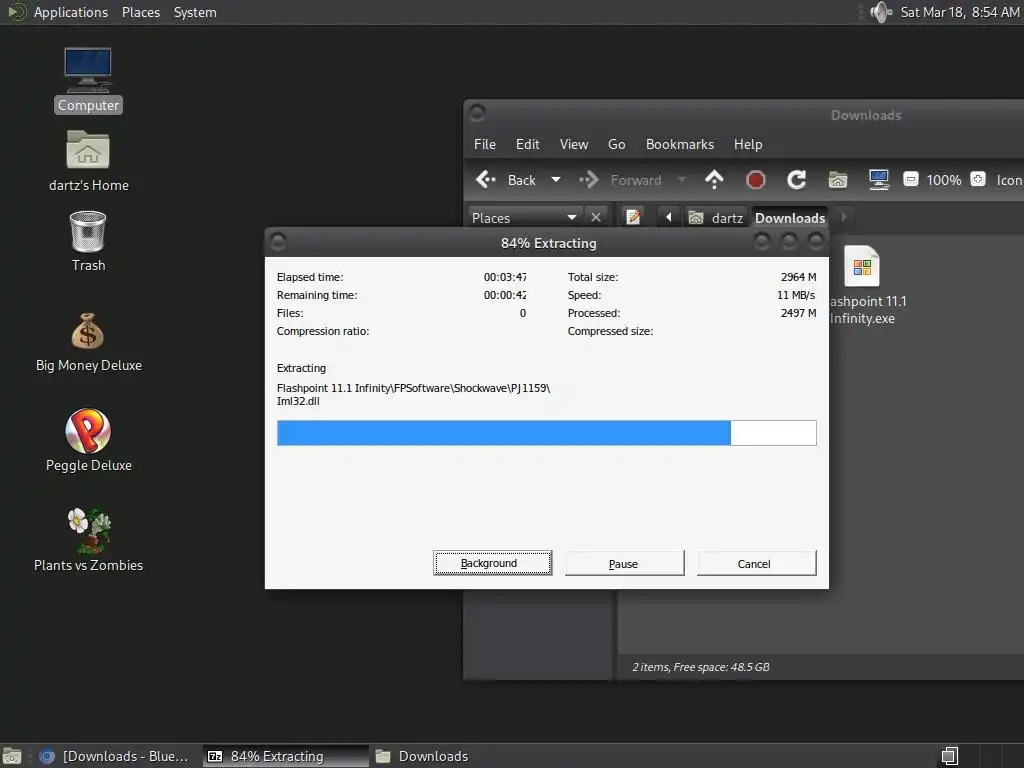
Task: Click the Downloads path bar button
Action: point(790,217)
